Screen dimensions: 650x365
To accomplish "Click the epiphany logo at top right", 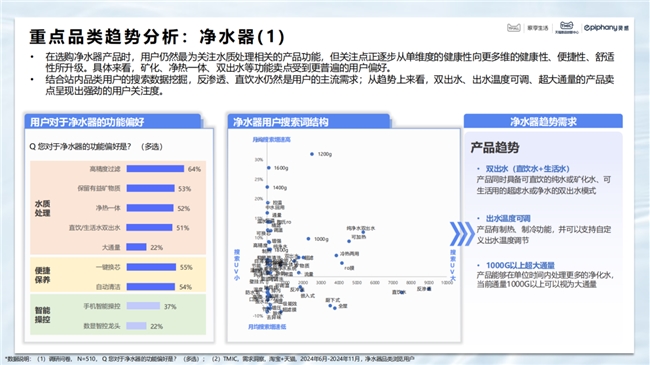I will (606, 28).
